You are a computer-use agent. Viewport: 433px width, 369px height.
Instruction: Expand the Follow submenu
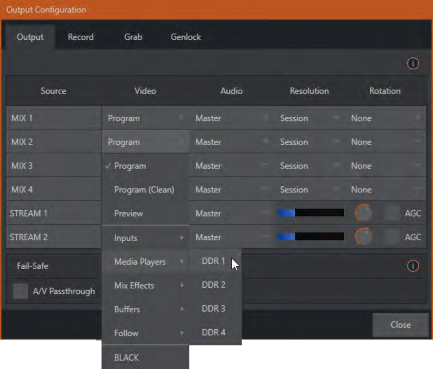pyautogui.click(x=145, y=333)
